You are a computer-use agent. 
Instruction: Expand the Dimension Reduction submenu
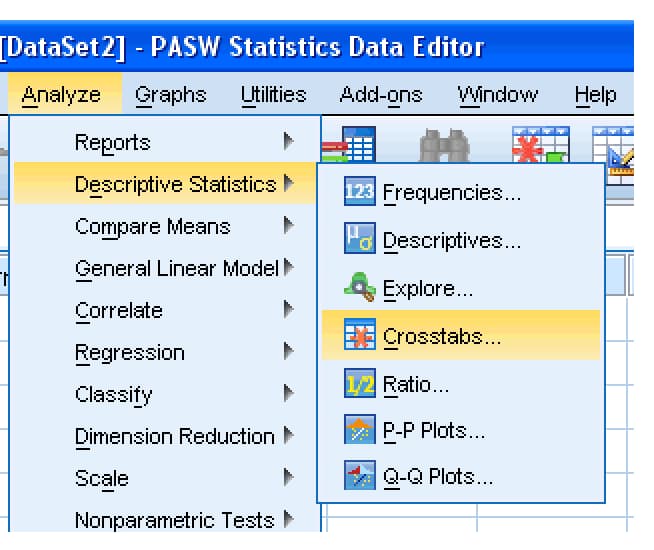tap(164, 436)
